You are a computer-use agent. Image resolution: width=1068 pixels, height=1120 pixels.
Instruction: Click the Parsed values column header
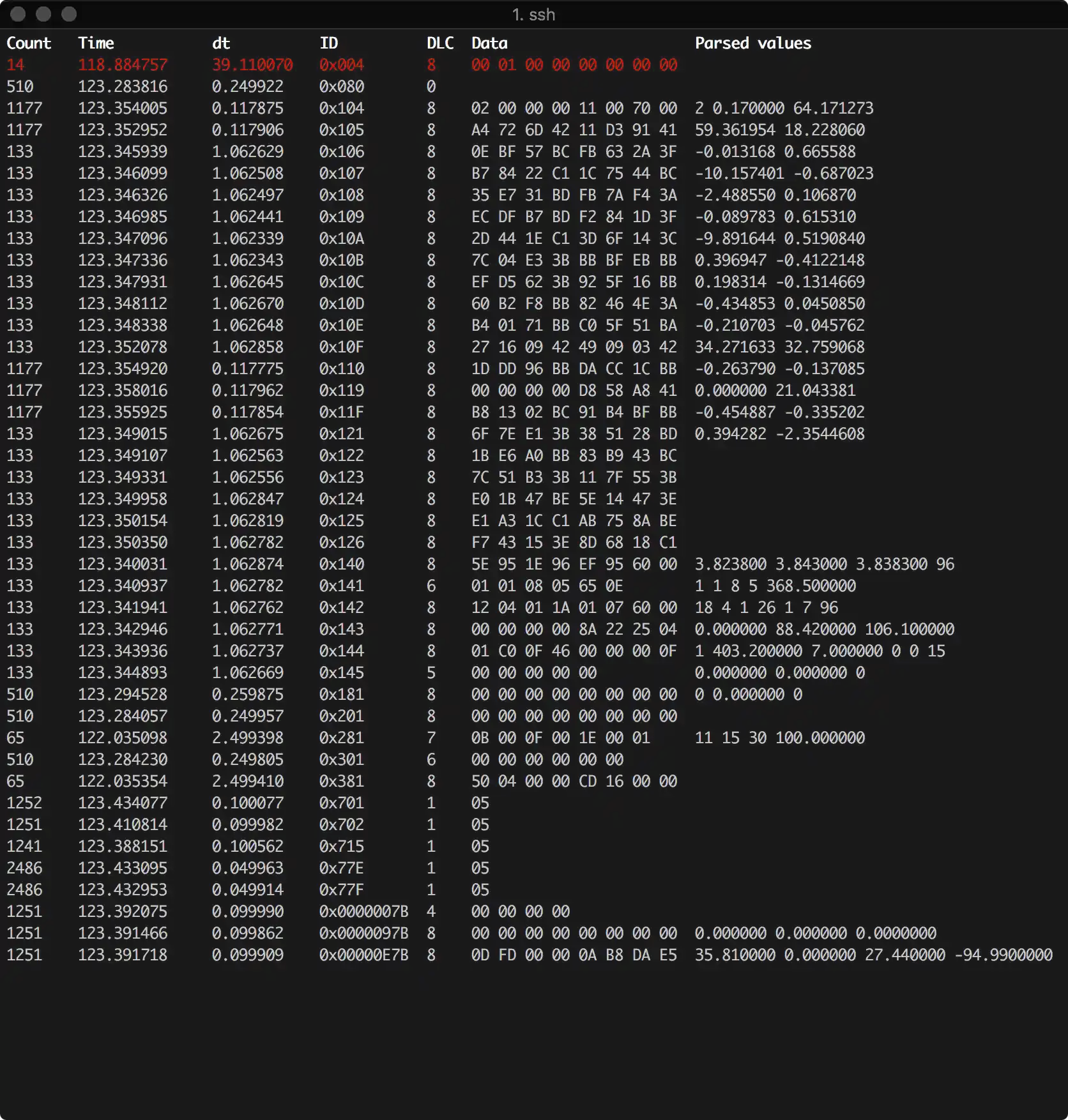tap(752, 43)
